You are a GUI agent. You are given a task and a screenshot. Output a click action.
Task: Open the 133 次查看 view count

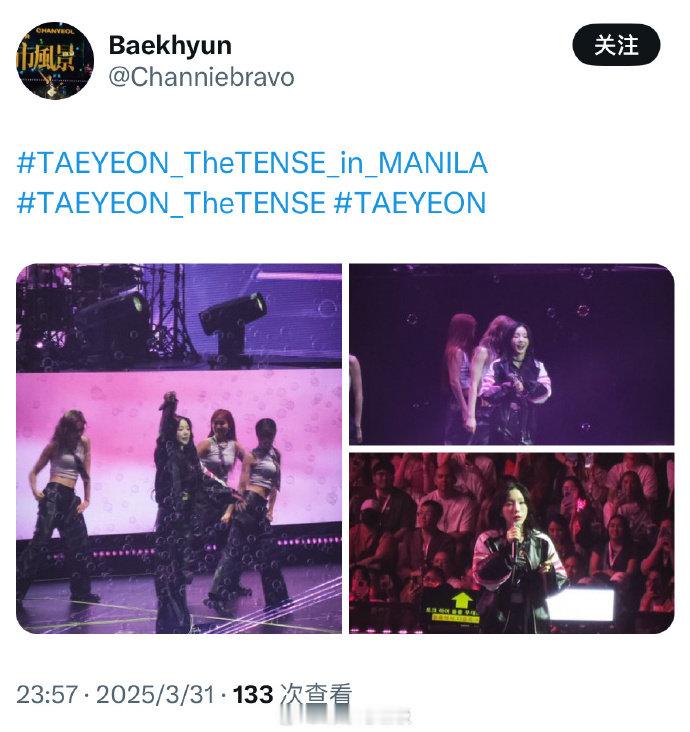click(292, 694)
